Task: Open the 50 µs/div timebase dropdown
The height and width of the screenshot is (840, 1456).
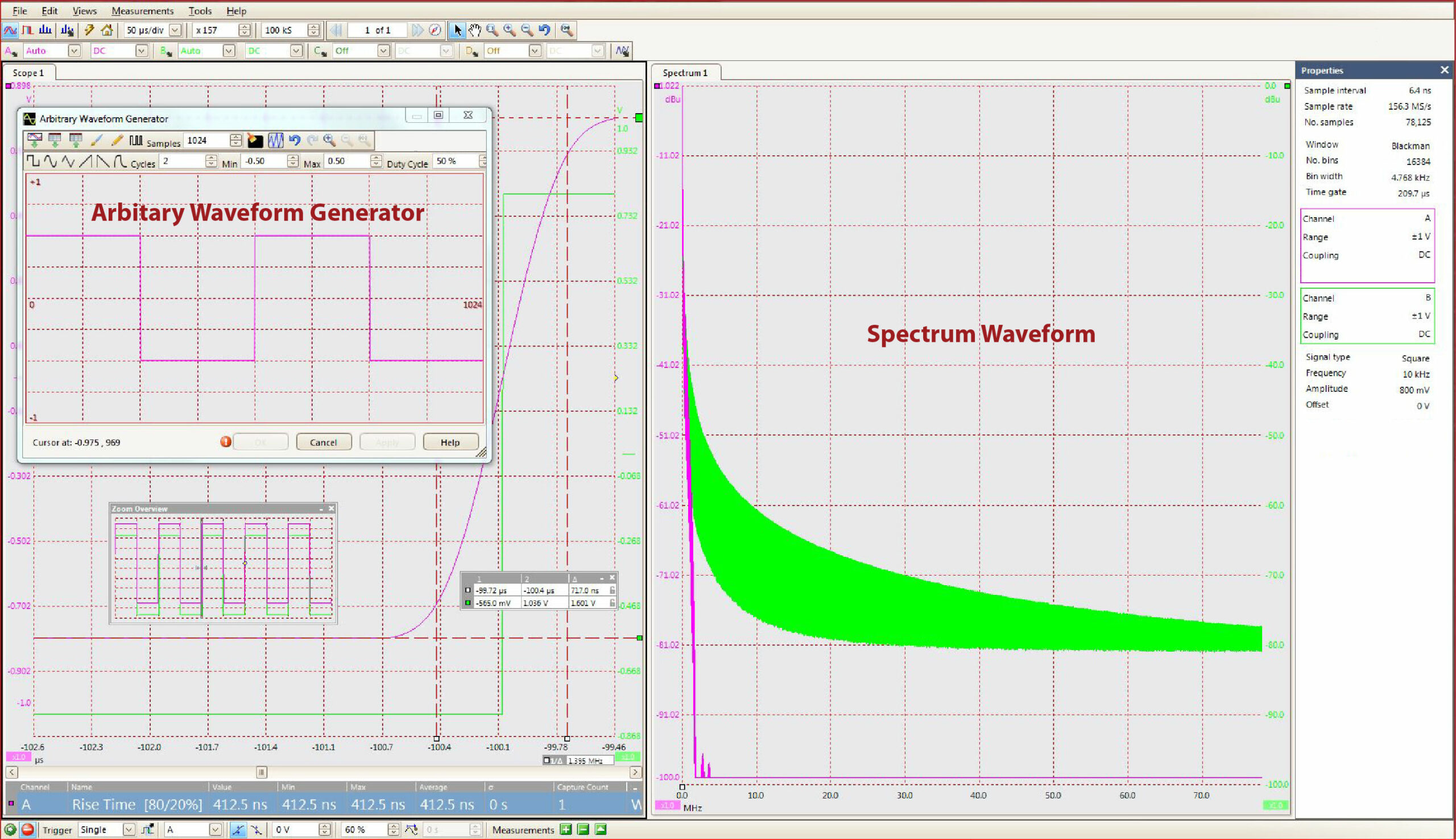Action: pyautogui.click(x=175, y=30)
